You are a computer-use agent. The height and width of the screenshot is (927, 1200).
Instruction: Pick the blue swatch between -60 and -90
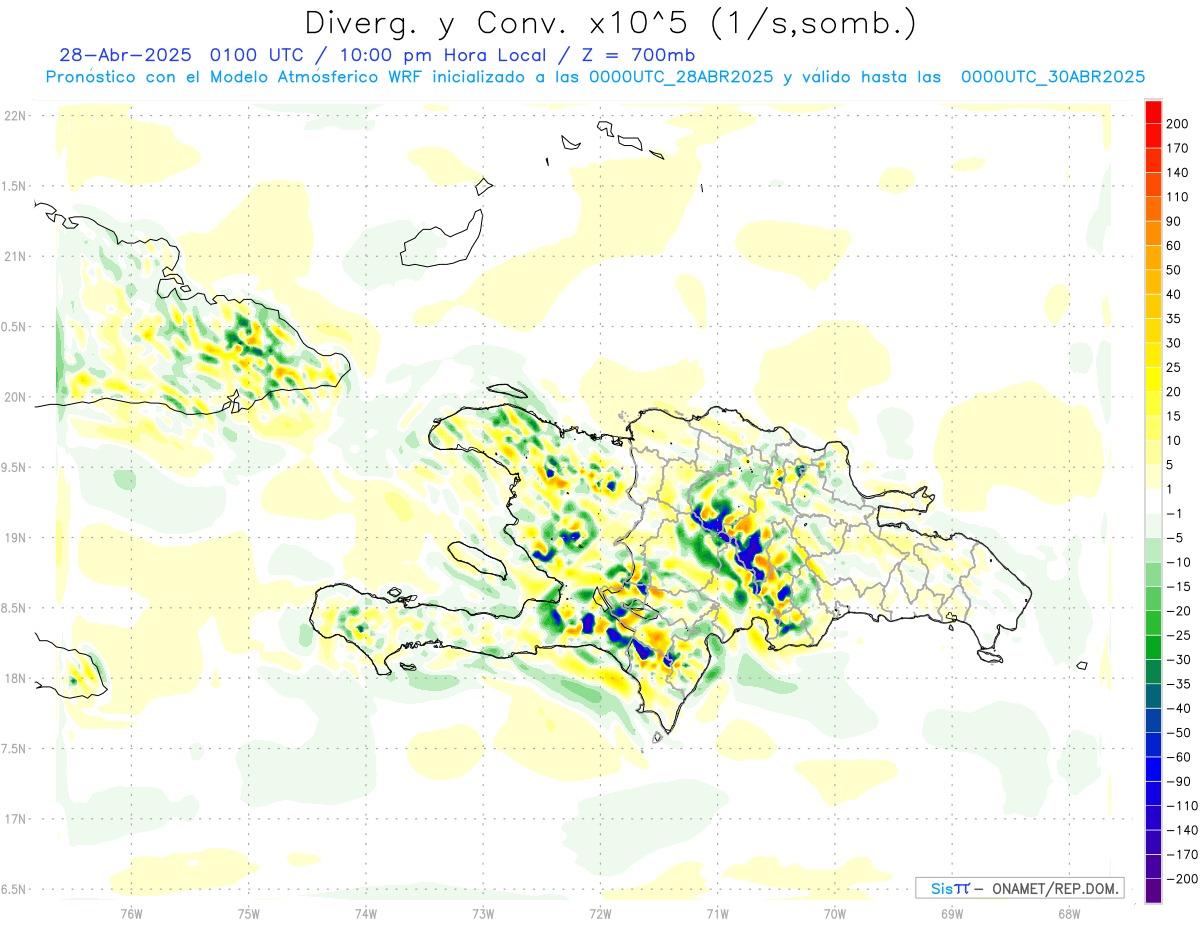[1154, 770]
